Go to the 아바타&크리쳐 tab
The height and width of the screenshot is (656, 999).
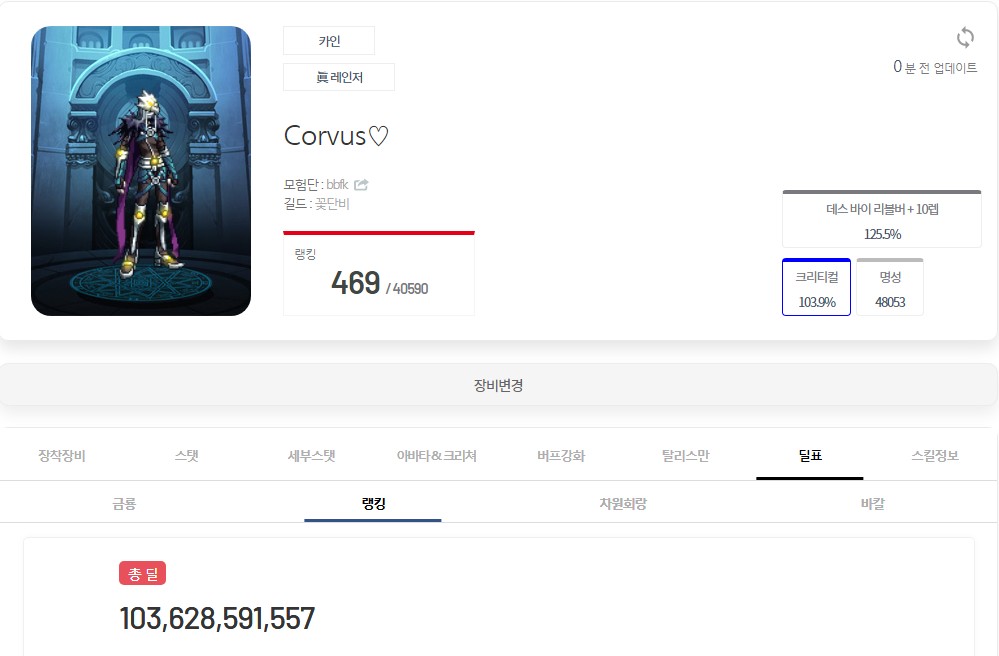tap(436, 456)
